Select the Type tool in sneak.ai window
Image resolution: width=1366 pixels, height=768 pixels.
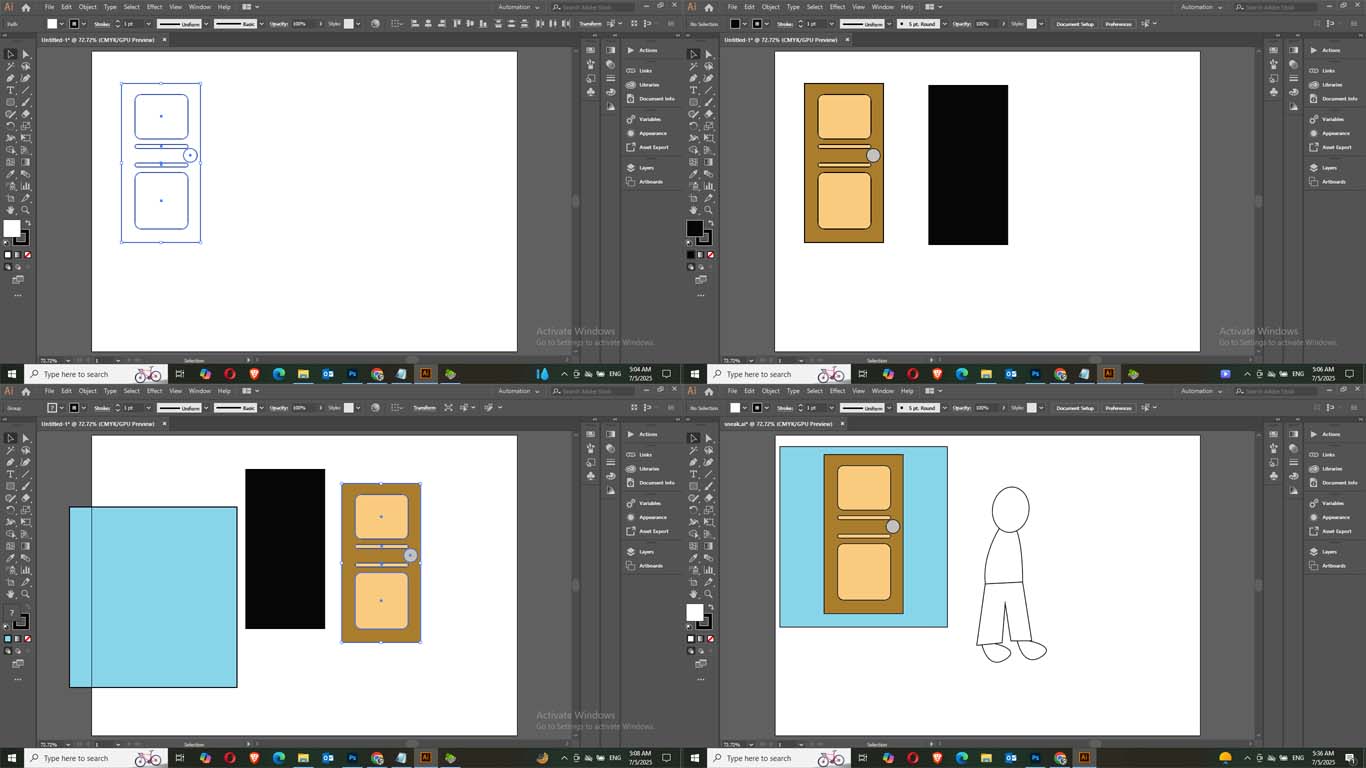coord(693,474)
